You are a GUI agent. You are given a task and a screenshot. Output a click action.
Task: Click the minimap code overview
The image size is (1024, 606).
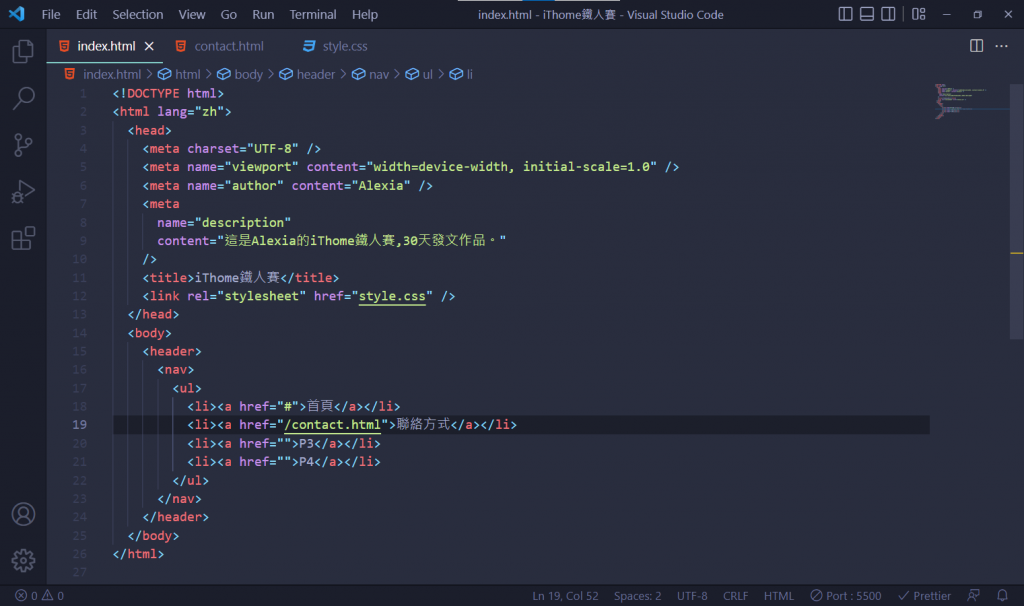coord(970,101)
